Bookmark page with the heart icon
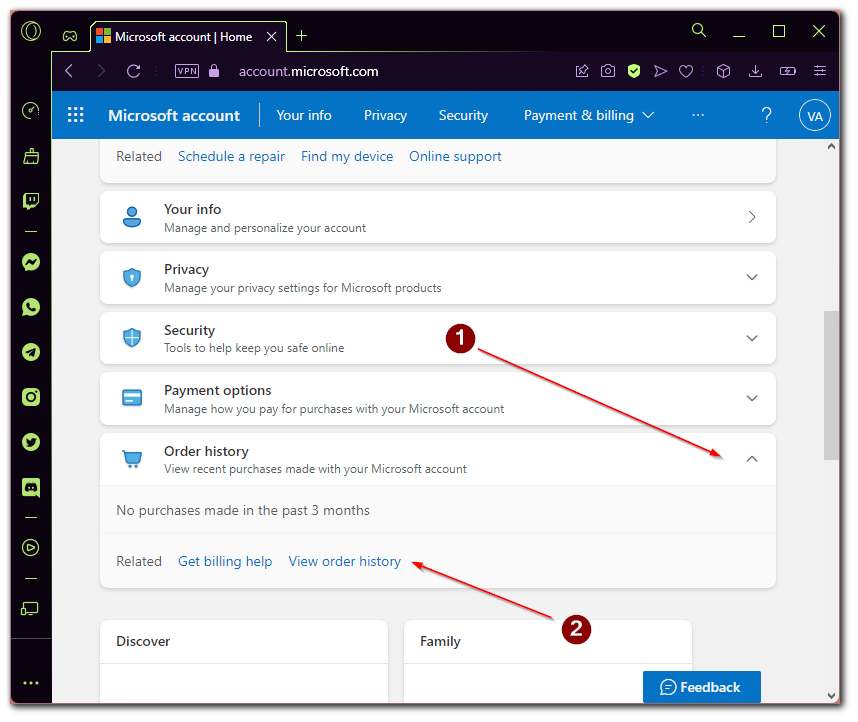 (686, 71)
